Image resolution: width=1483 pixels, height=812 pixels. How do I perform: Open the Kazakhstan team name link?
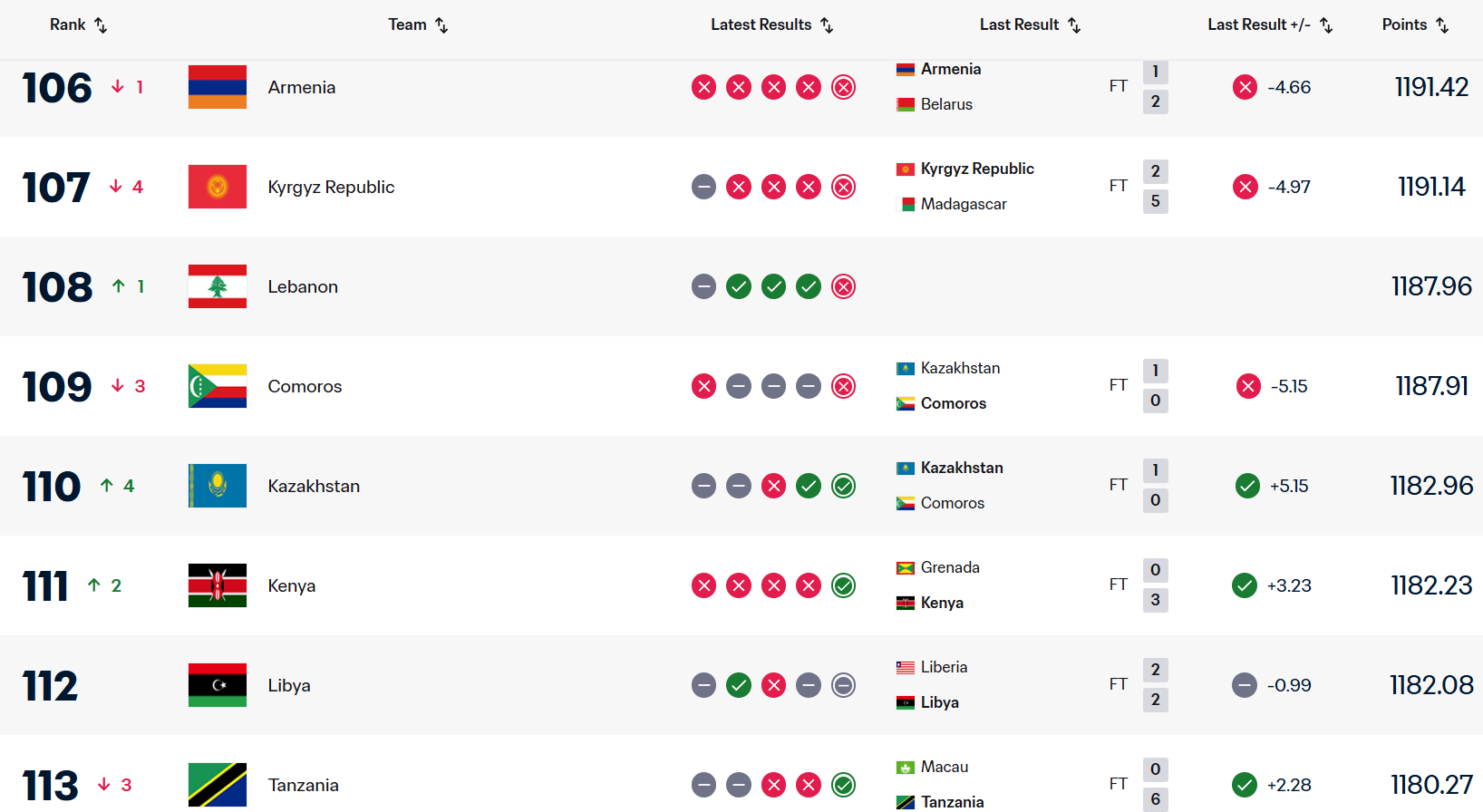314,486
